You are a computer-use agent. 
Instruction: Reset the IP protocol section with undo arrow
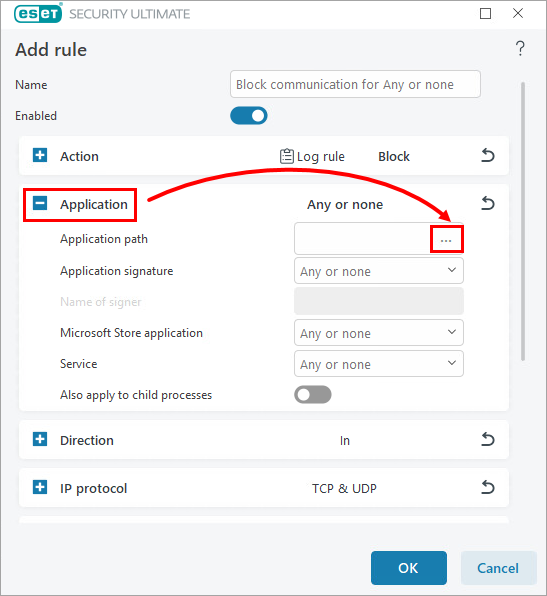[488, 487]
